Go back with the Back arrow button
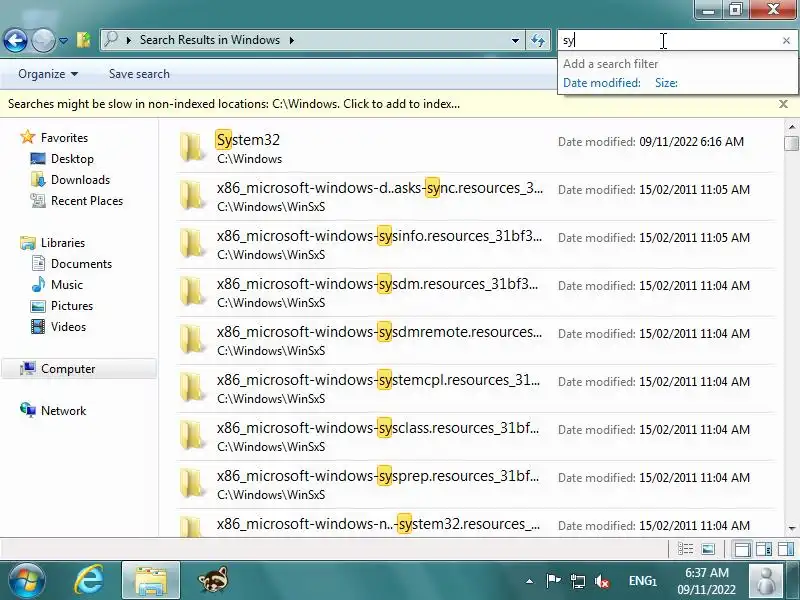 [15, 40]
